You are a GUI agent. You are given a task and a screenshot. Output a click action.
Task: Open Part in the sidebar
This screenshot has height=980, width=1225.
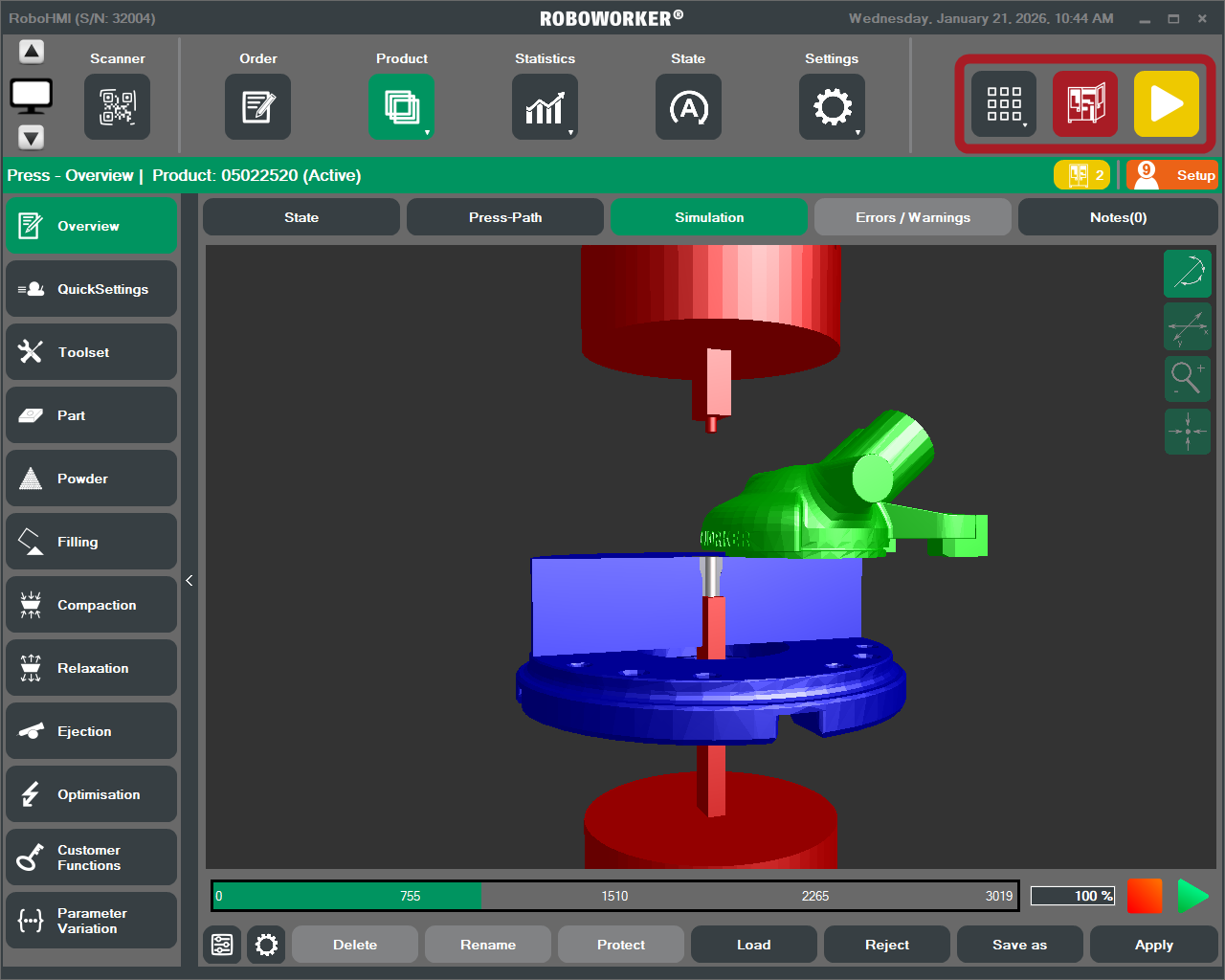tap(92, 415)
